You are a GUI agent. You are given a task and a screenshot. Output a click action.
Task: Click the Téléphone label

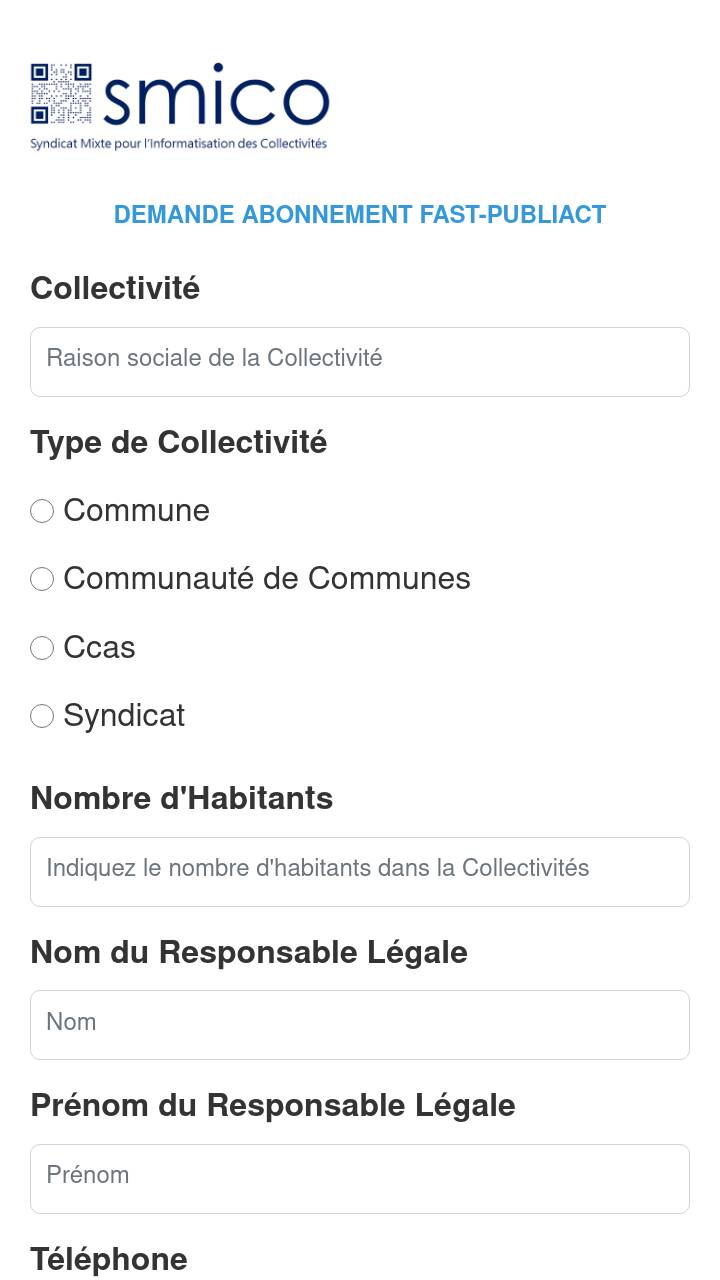(x=109, y=1259)
